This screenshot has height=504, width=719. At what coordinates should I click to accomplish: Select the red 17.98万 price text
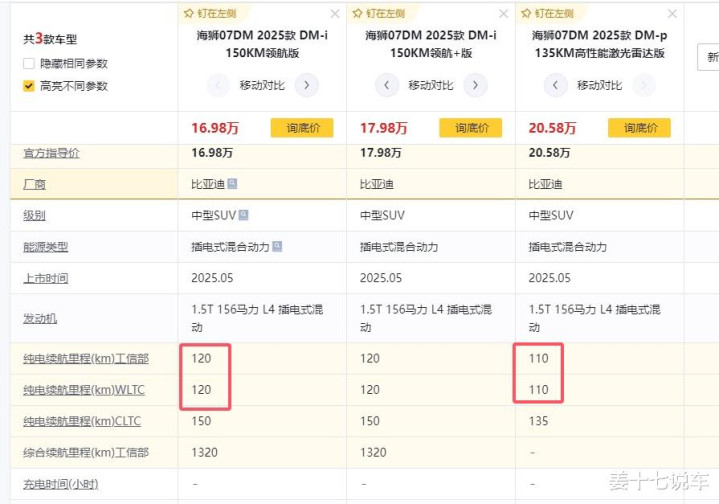coord(384,128)
